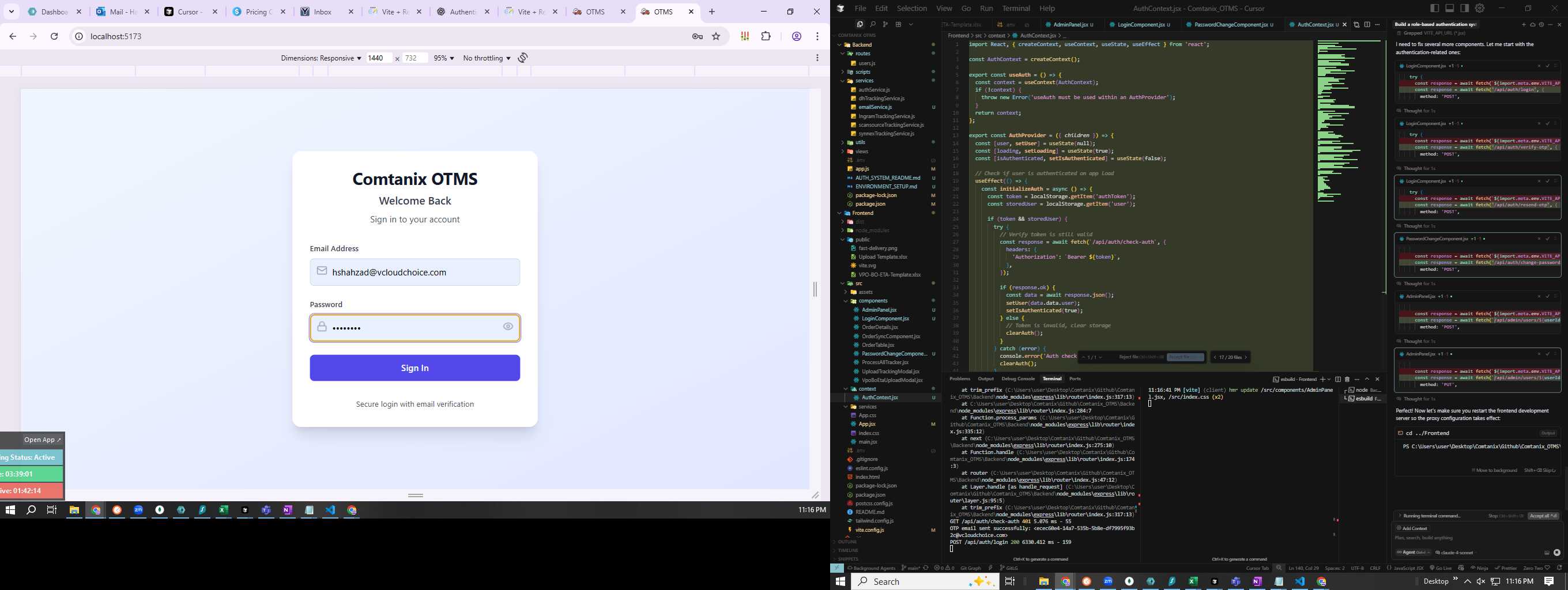Image resolution: width=1568 pixels, height=590 pixels.
Task: Click the open changes icon beside editor tabs
Action: (x=1356, y=24)
